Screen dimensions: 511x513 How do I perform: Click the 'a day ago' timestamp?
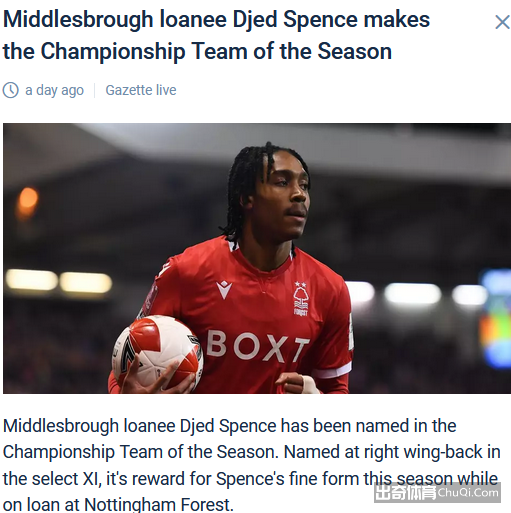54,91
